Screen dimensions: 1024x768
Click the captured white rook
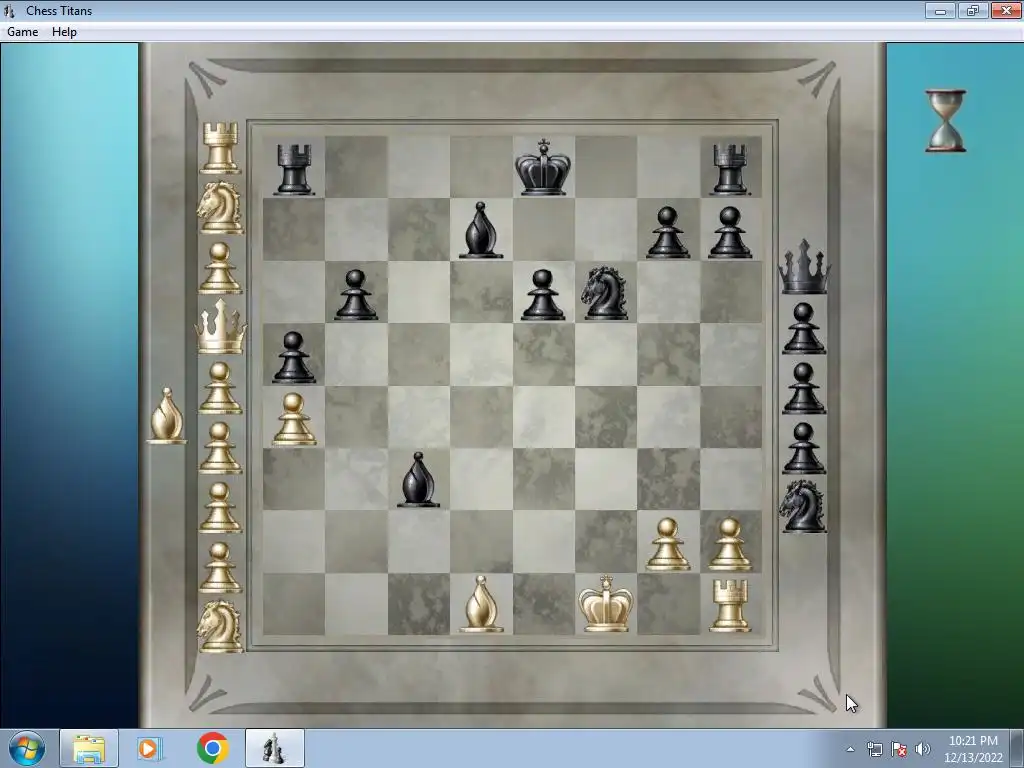(220, 148)
